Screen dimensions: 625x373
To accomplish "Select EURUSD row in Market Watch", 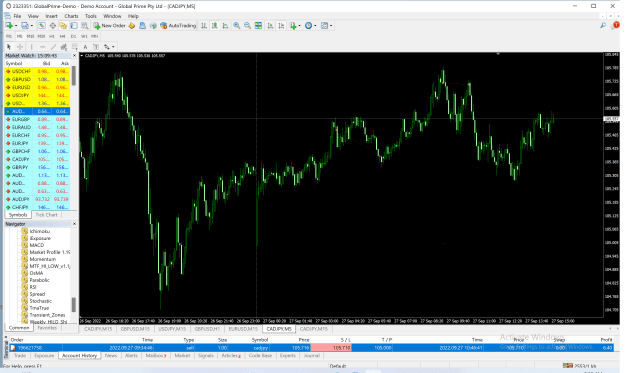I will tap(37, 87).
